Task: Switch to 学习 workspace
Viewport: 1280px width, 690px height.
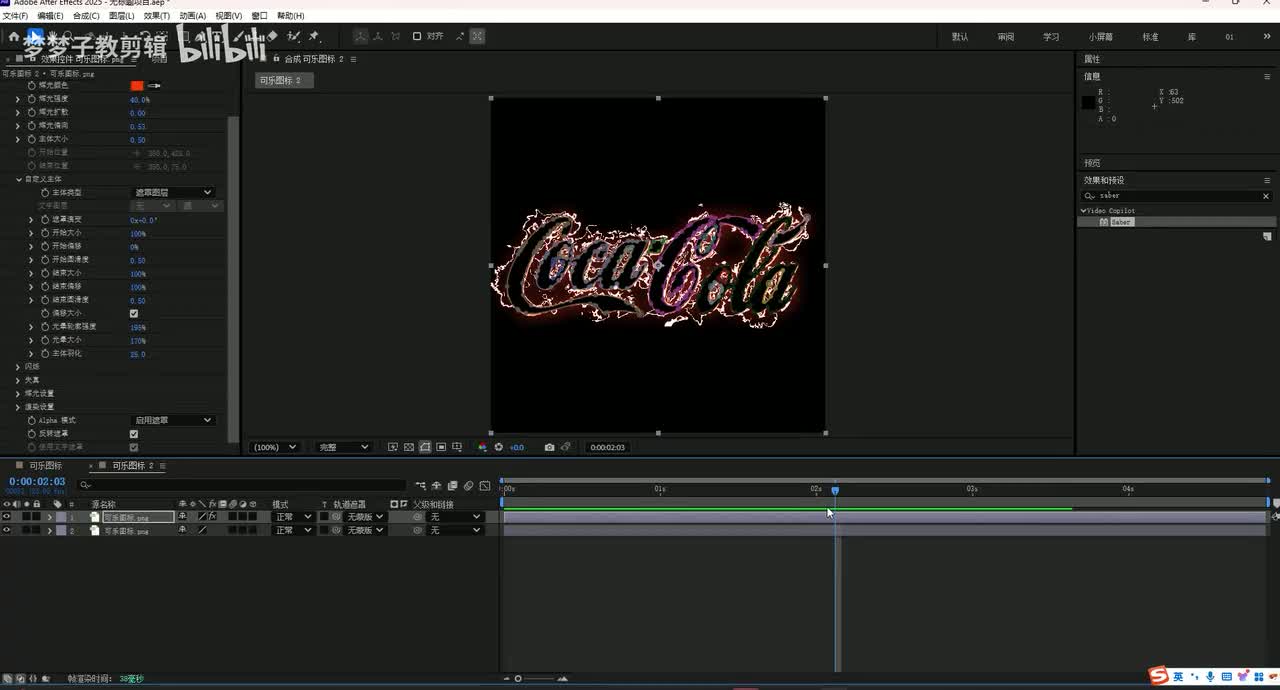Action: 1051,37
